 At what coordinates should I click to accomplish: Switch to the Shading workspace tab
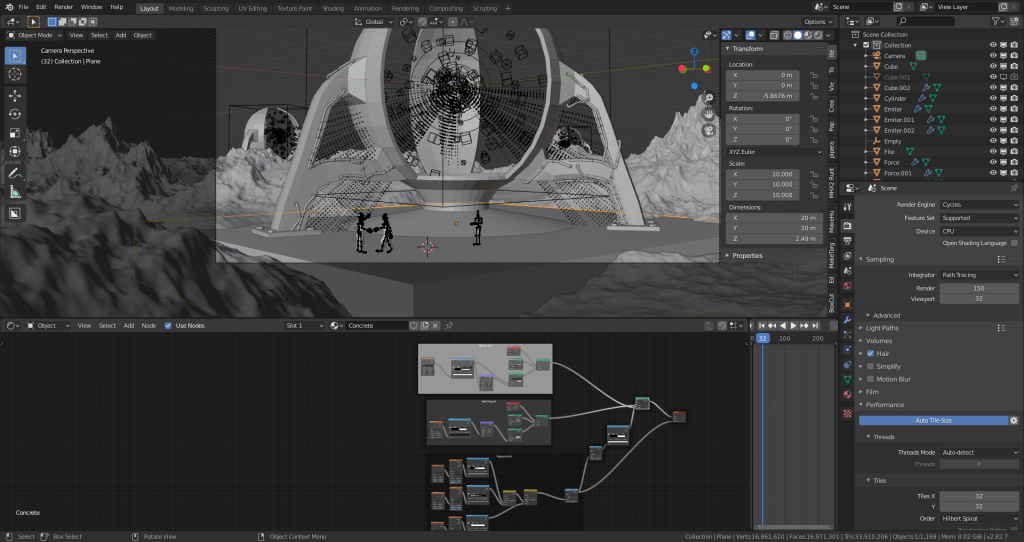coord(333,8)
